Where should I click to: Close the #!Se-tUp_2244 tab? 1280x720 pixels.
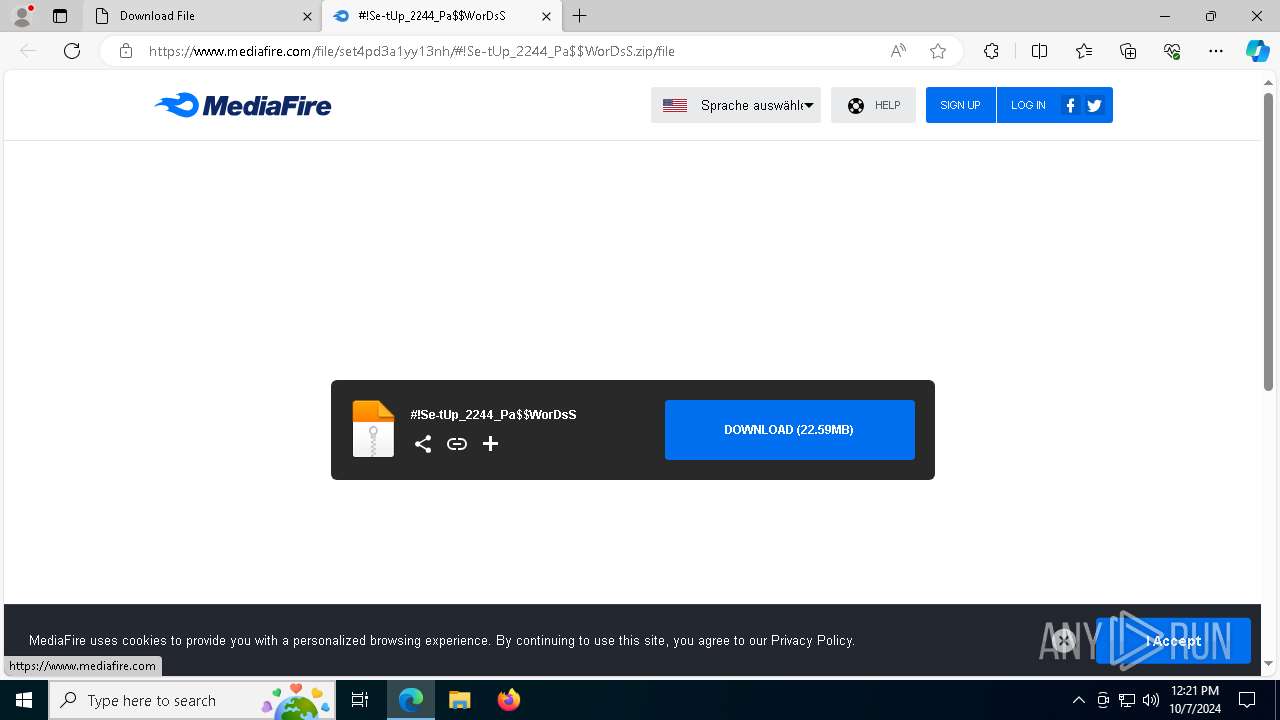tap(546, 16)
